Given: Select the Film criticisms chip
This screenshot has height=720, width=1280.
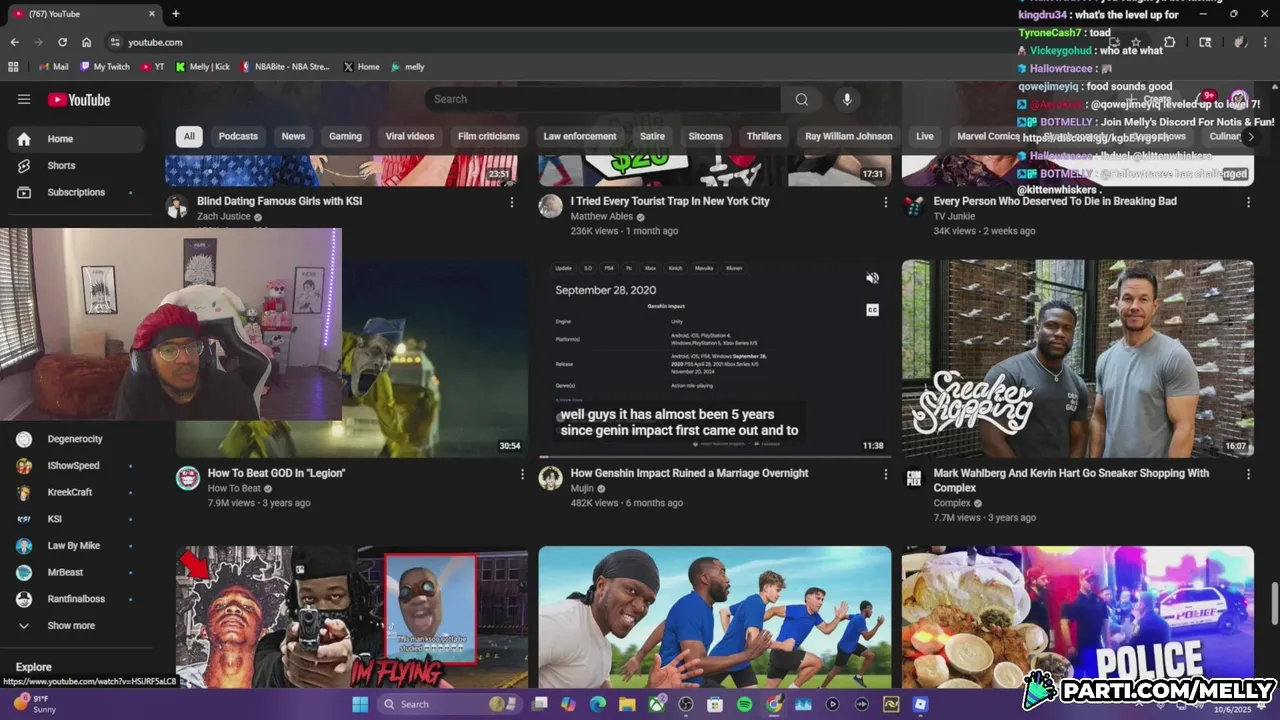Looking at the screenshot, I should coord(489,136).
